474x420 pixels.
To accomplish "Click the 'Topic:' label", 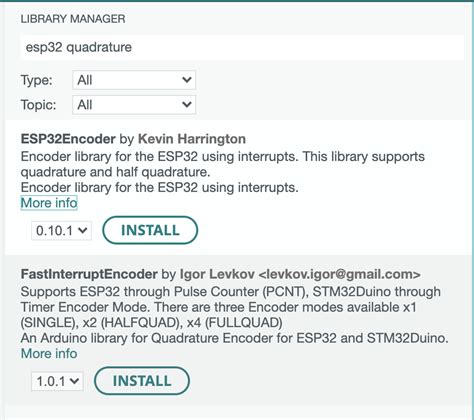I will click(x=38, y=105).
